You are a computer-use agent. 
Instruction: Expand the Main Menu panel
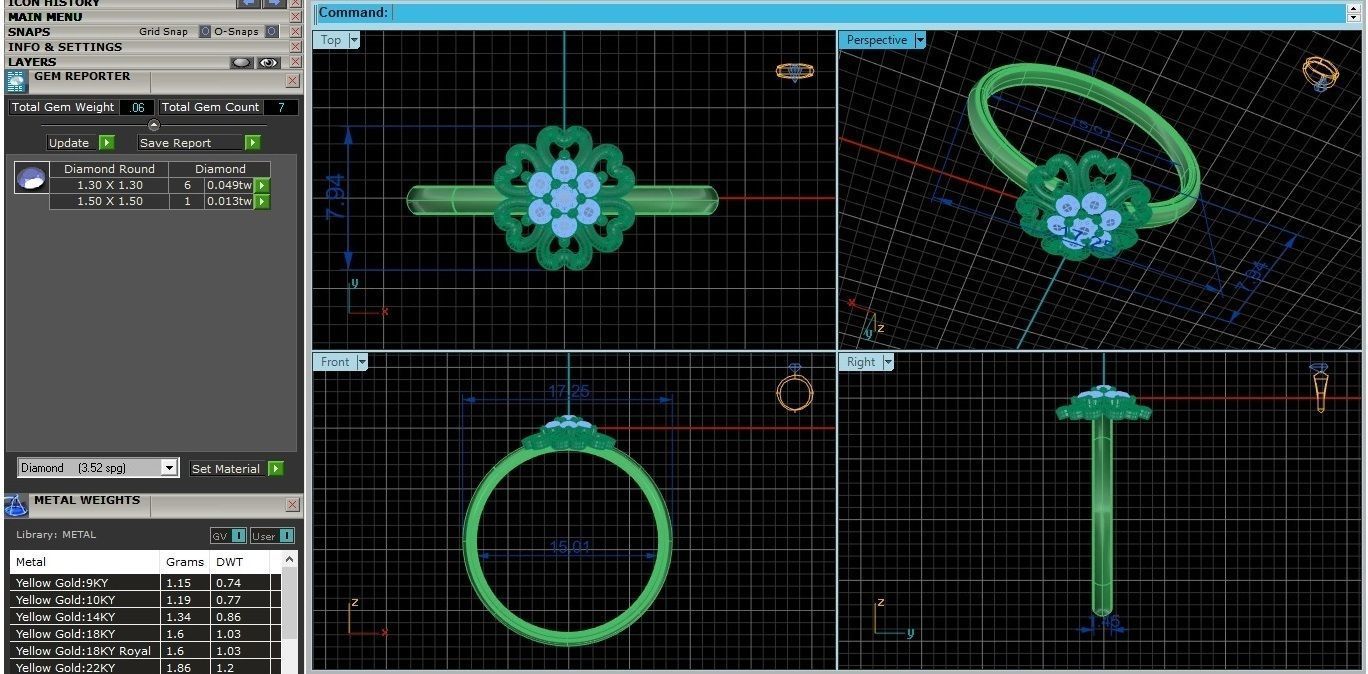pos(46,17)
